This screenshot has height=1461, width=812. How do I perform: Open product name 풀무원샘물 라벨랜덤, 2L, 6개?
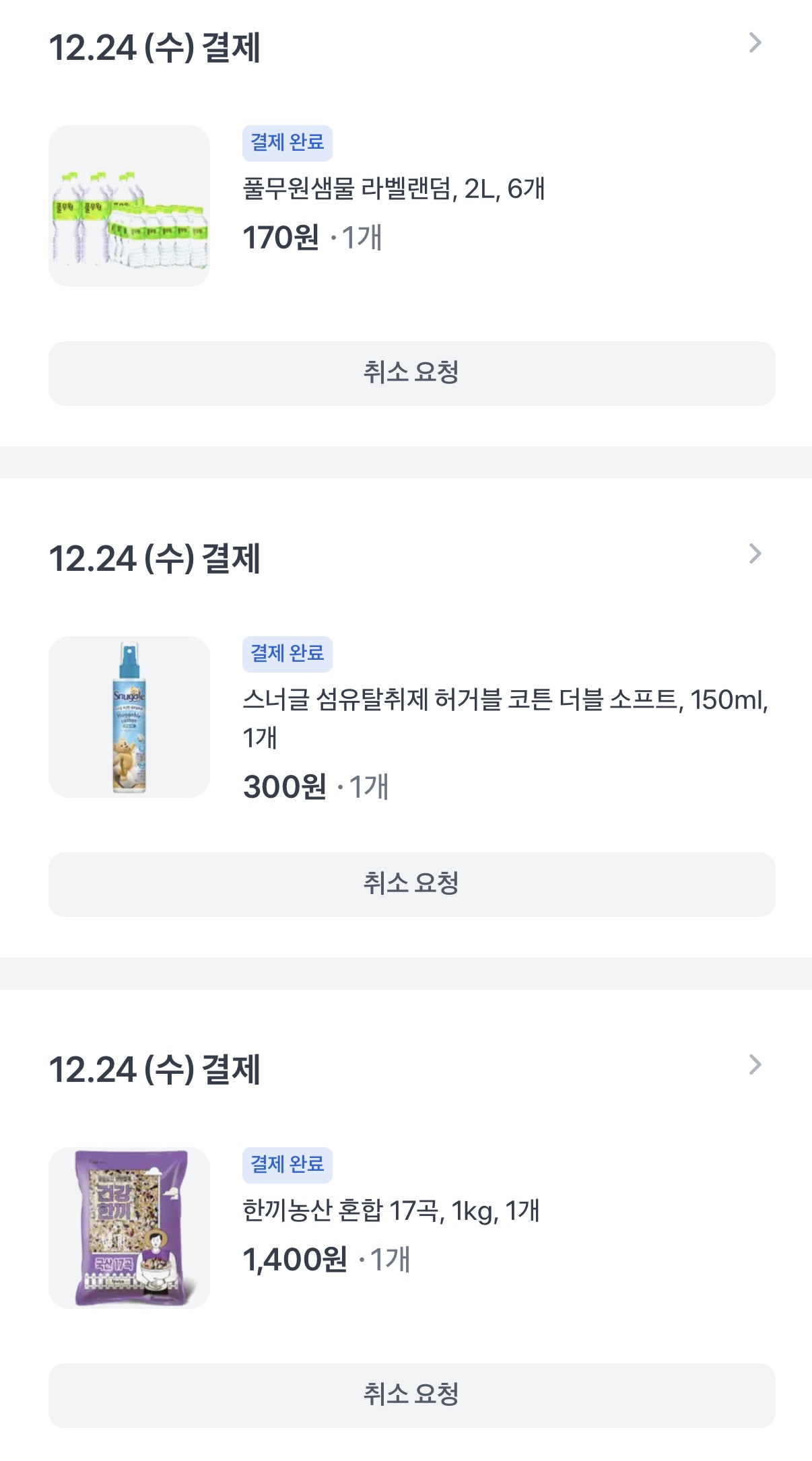click(x=393, y=189)
